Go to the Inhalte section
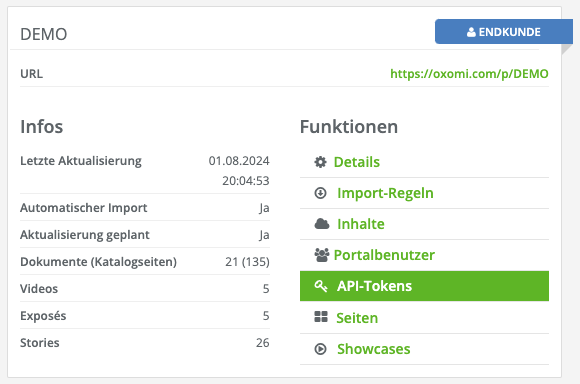580x384 pixels. tap(361, 224)
